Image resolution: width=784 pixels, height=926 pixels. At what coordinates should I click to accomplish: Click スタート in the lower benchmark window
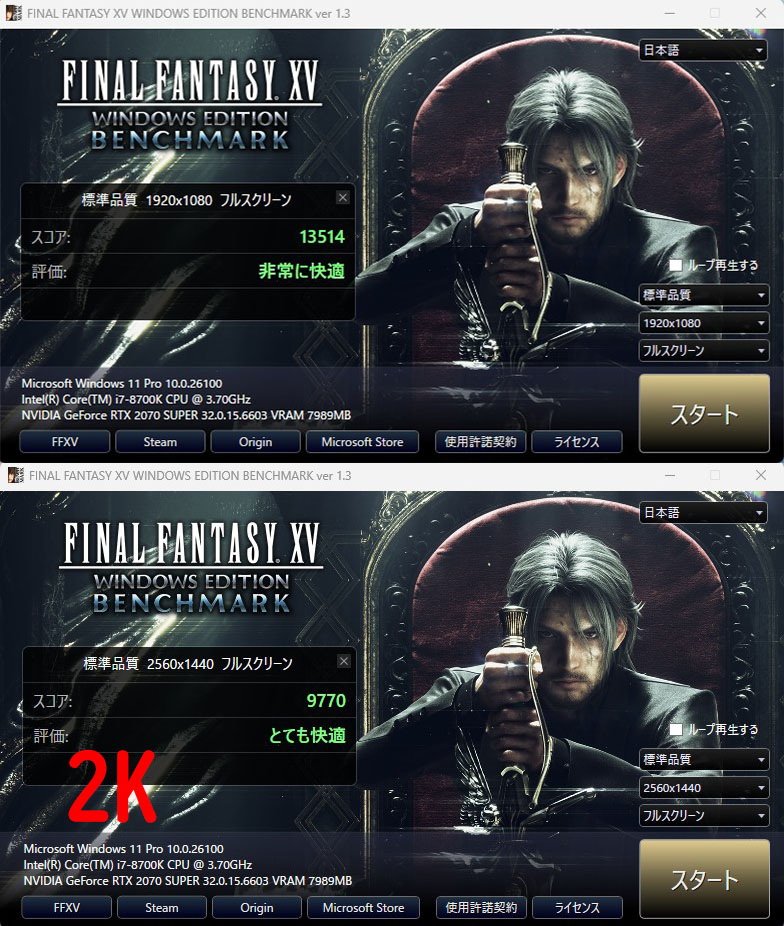[x=704, y=879]
